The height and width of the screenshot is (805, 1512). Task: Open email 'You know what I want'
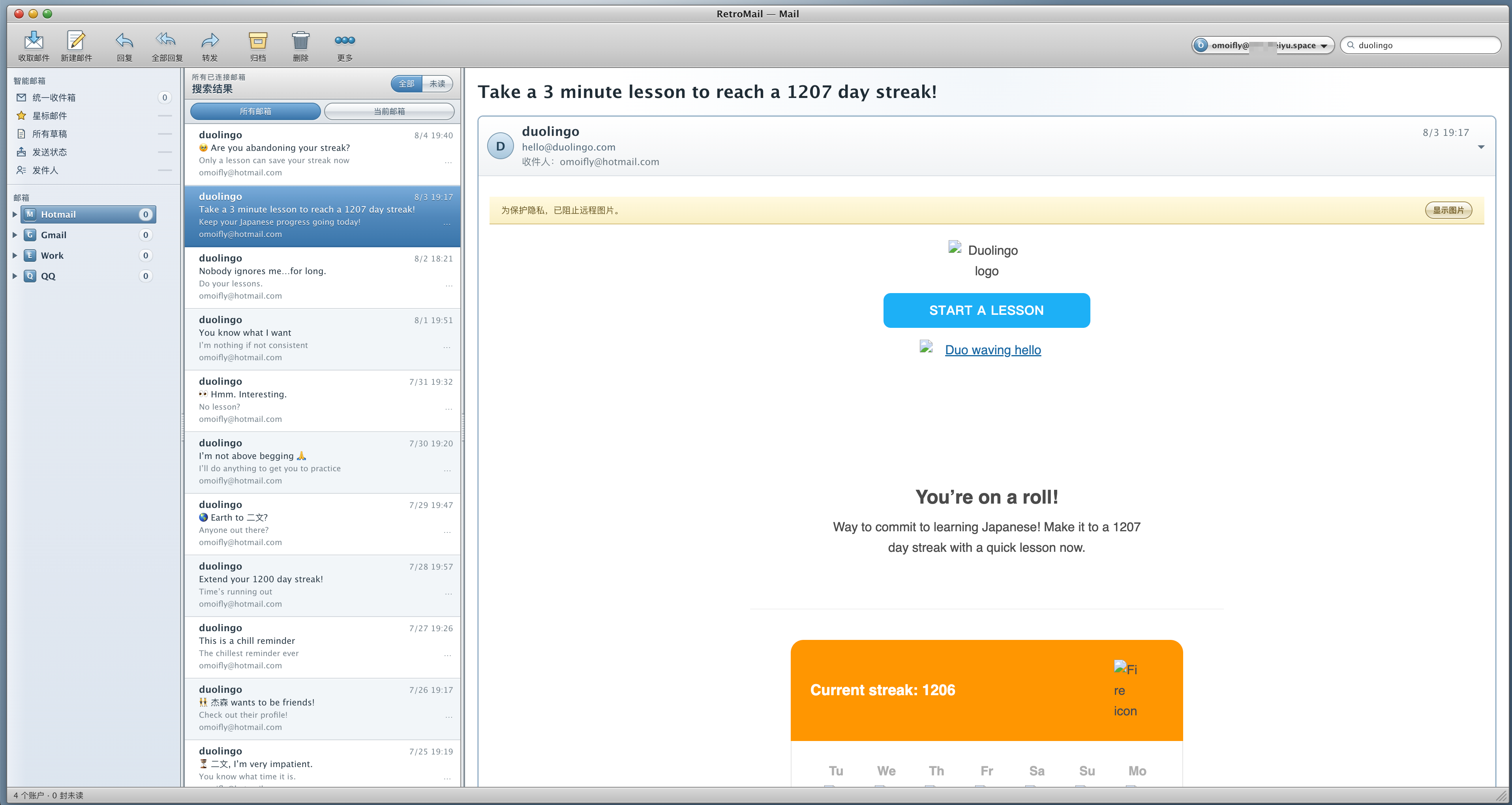coord(322,339)
